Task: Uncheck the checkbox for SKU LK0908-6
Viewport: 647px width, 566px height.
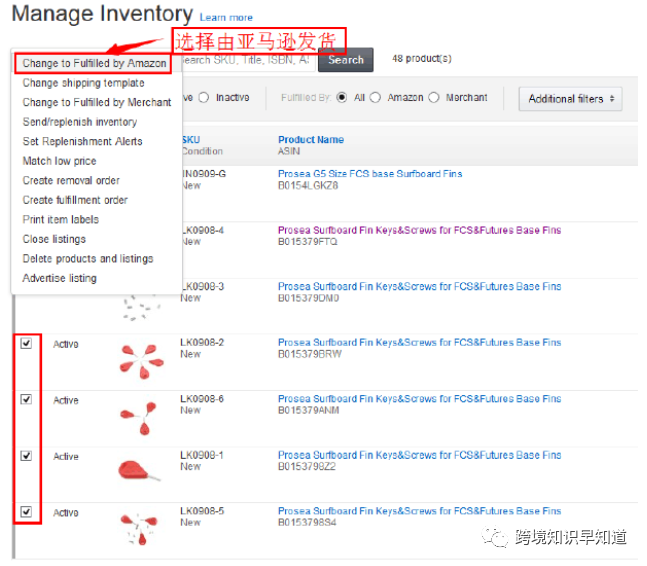Action: click(x=26, y=399)
